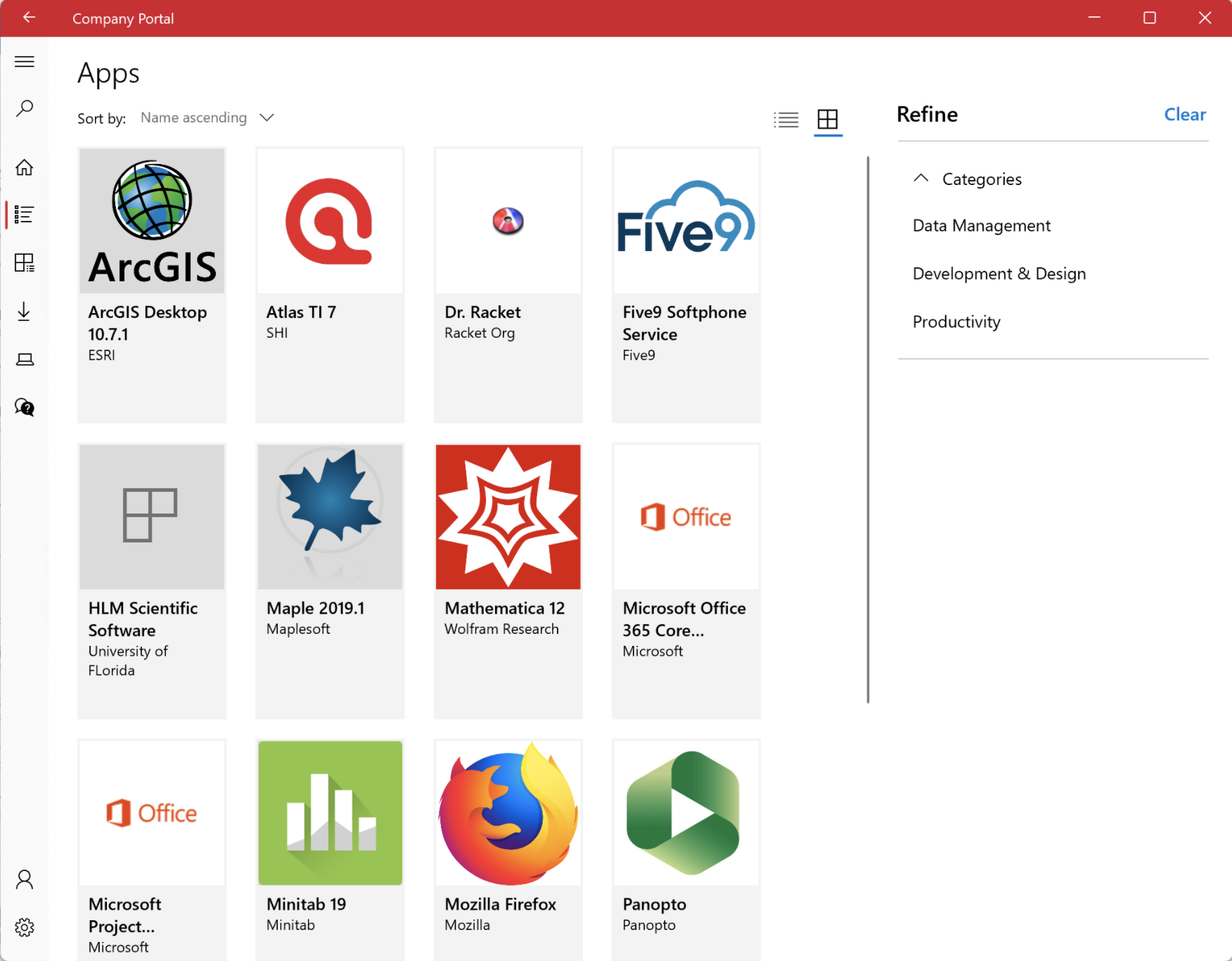Select the Data Management category

click(982, 225)
